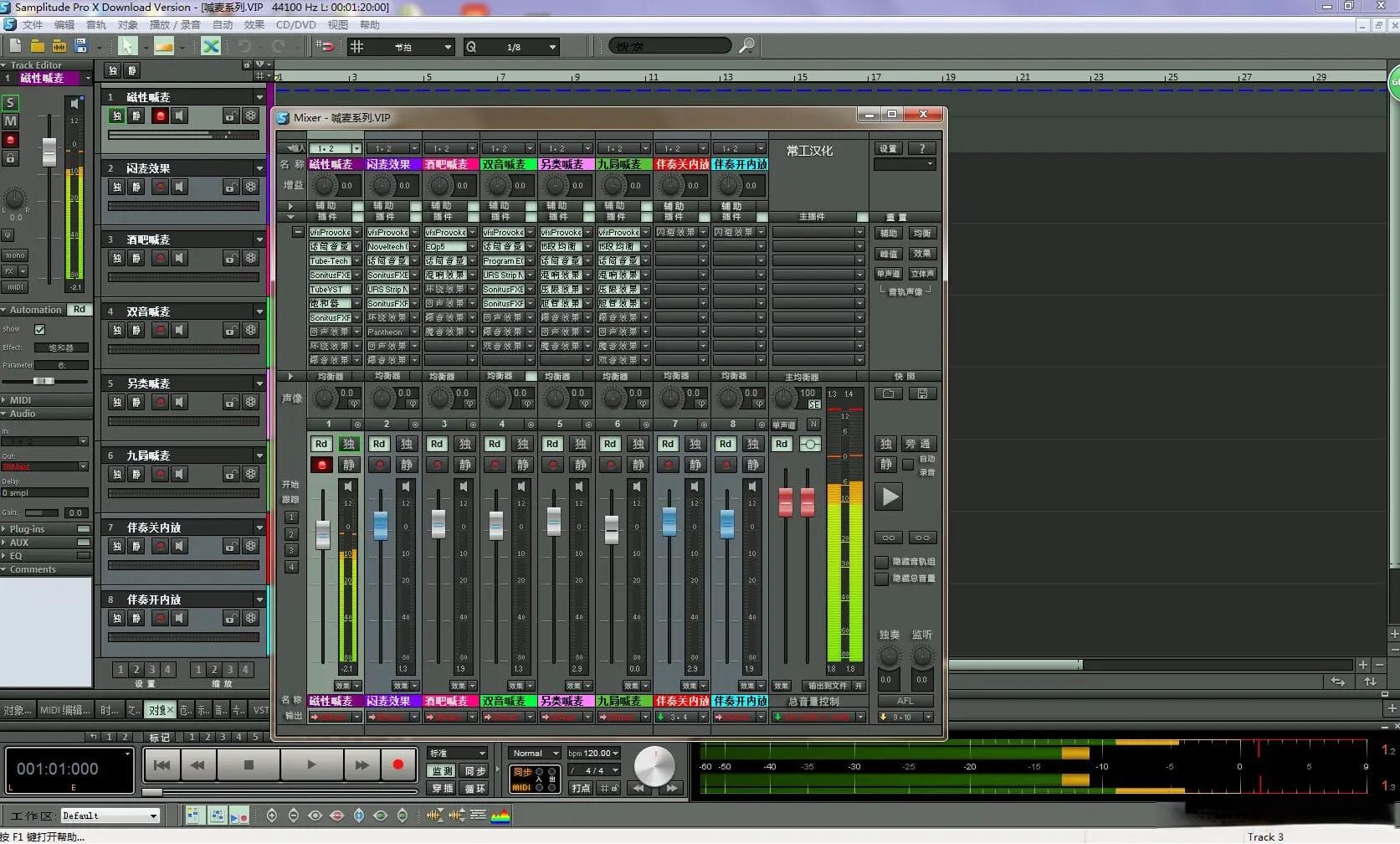Open the 帮助 menu
This screenshot has width=1400, height=844.
(x=369, y=25)
